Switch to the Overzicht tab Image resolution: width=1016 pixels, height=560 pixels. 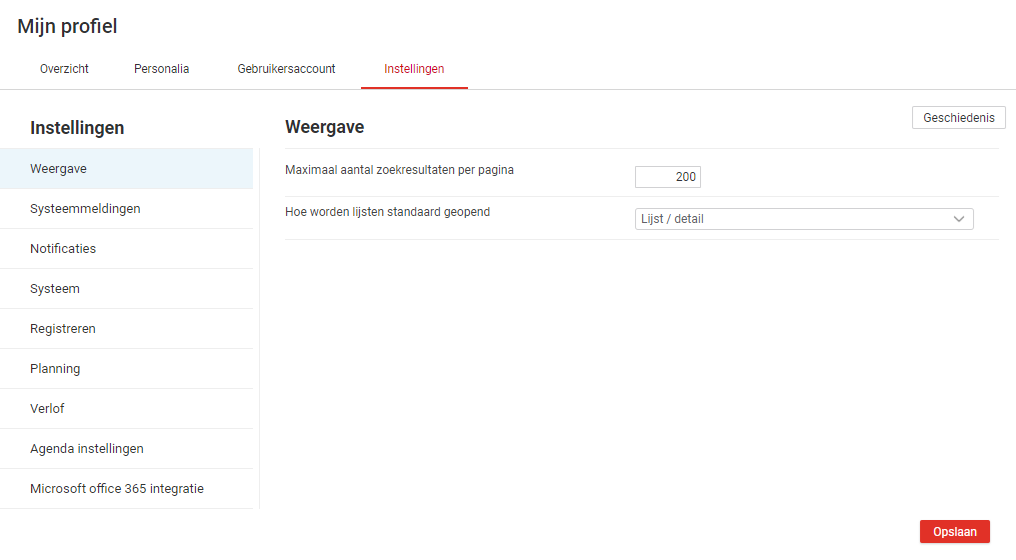[x=64, y=69]
